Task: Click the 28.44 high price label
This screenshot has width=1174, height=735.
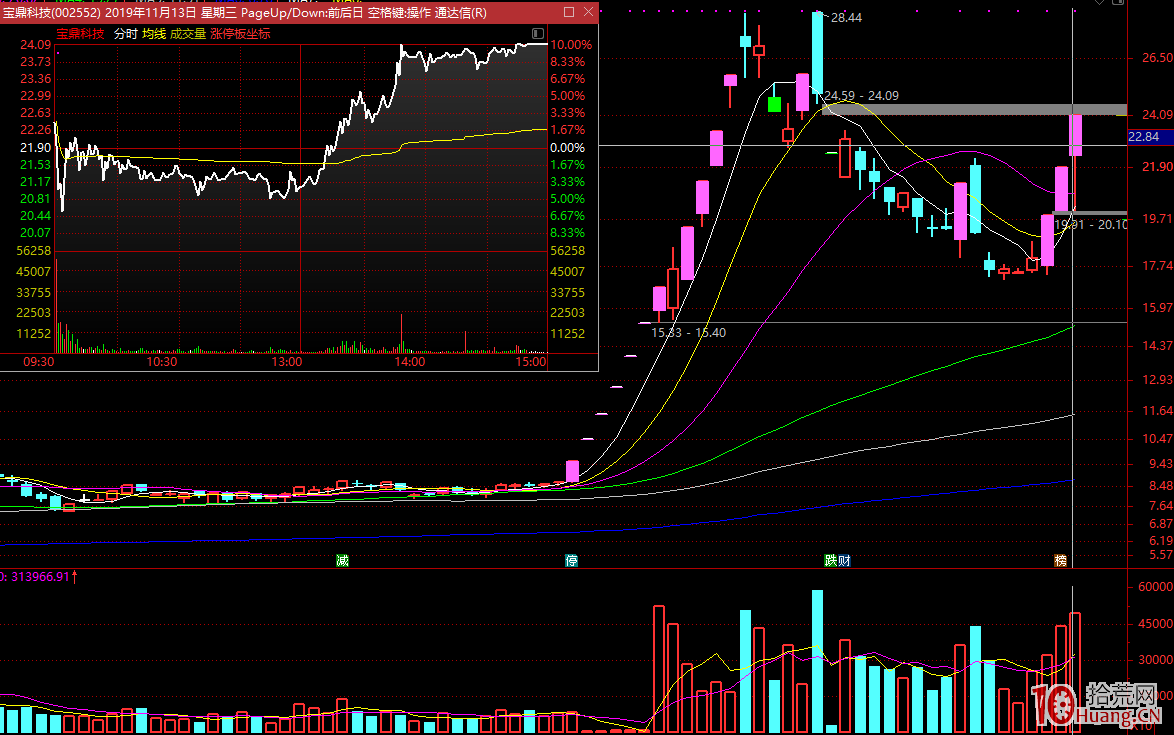Action: point(846,18)
